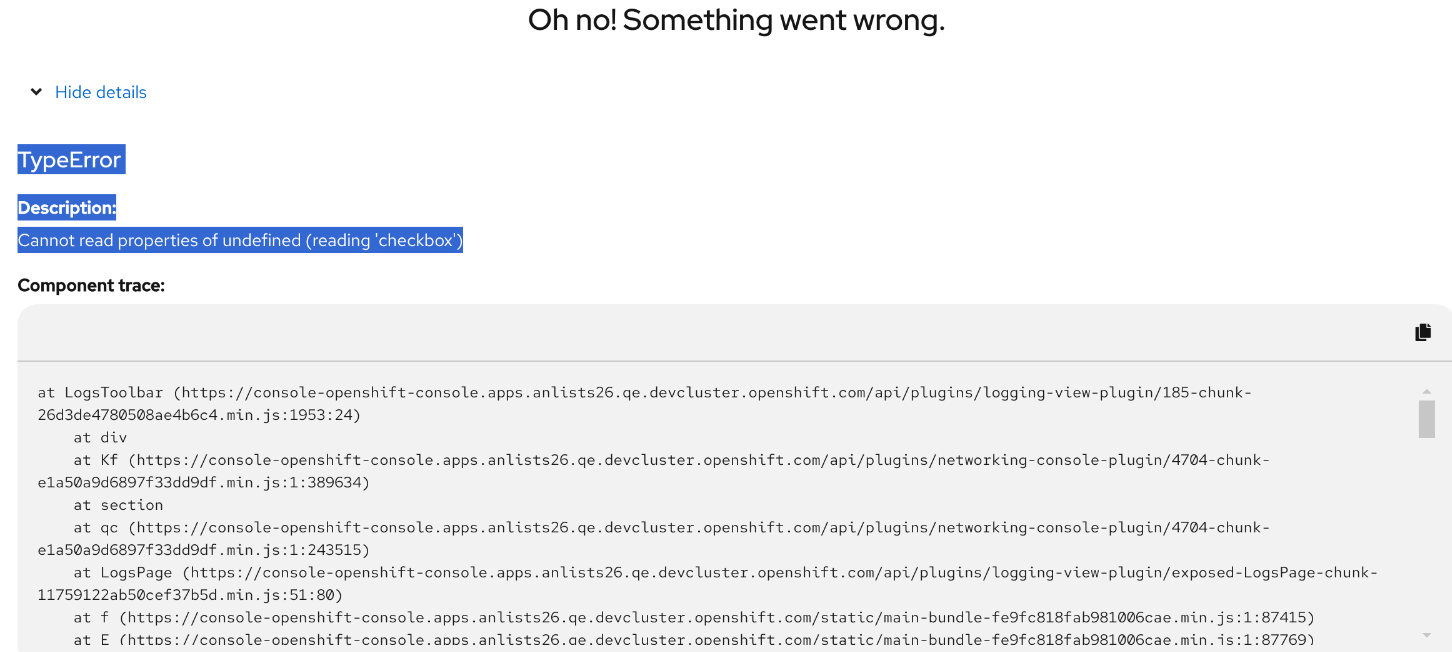The image size is (1452, 652).
Task: Click the highlighted TypeError heading
Action: click(x=70, y=160)
